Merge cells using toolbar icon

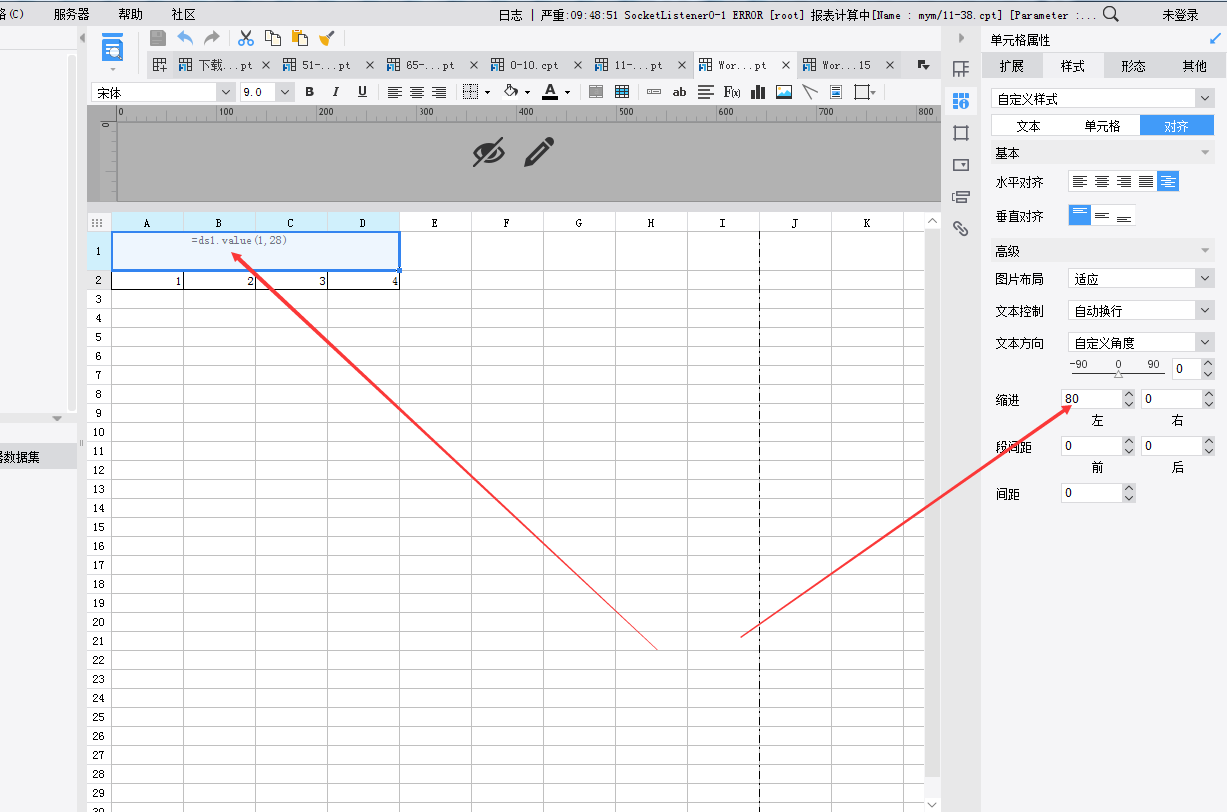click(x=596, y=92)
